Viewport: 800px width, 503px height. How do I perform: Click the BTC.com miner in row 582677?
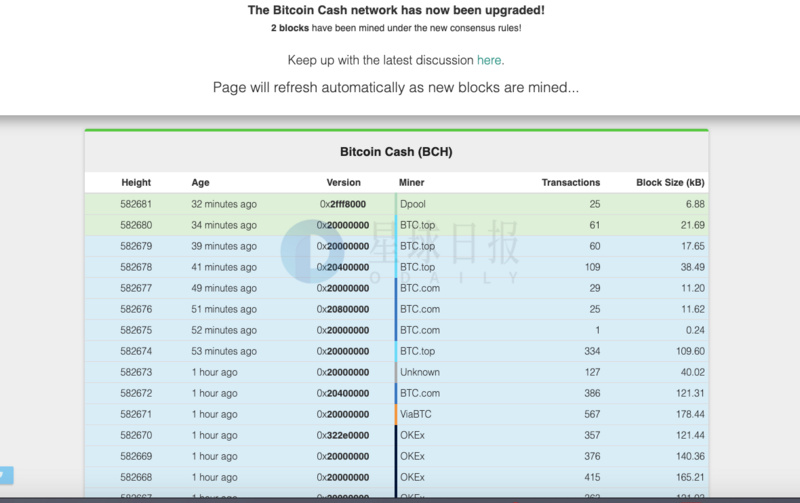tap(420, 288)
